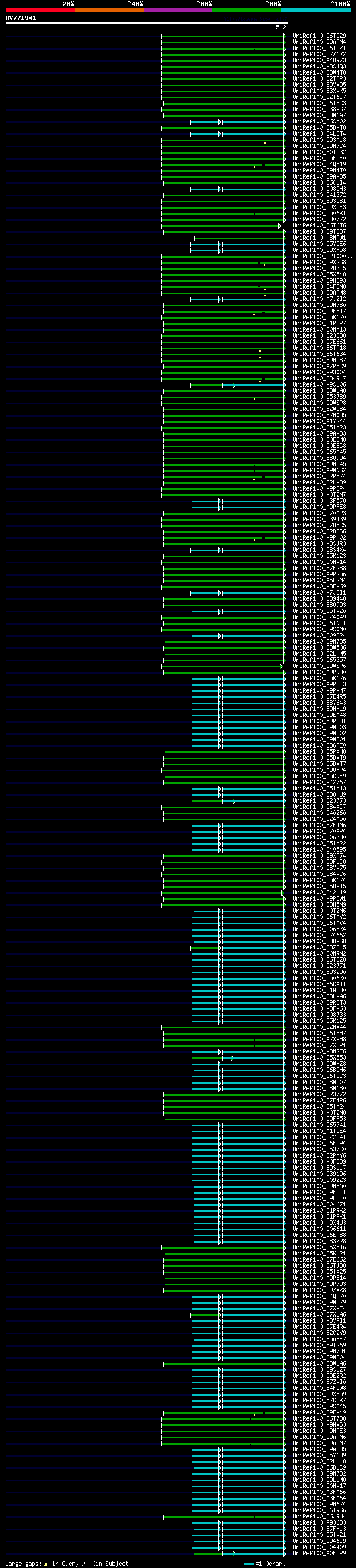
Task: Open hit UniRef100_B3XXK5
Action: pyautogui.click(x=319, y=91)
